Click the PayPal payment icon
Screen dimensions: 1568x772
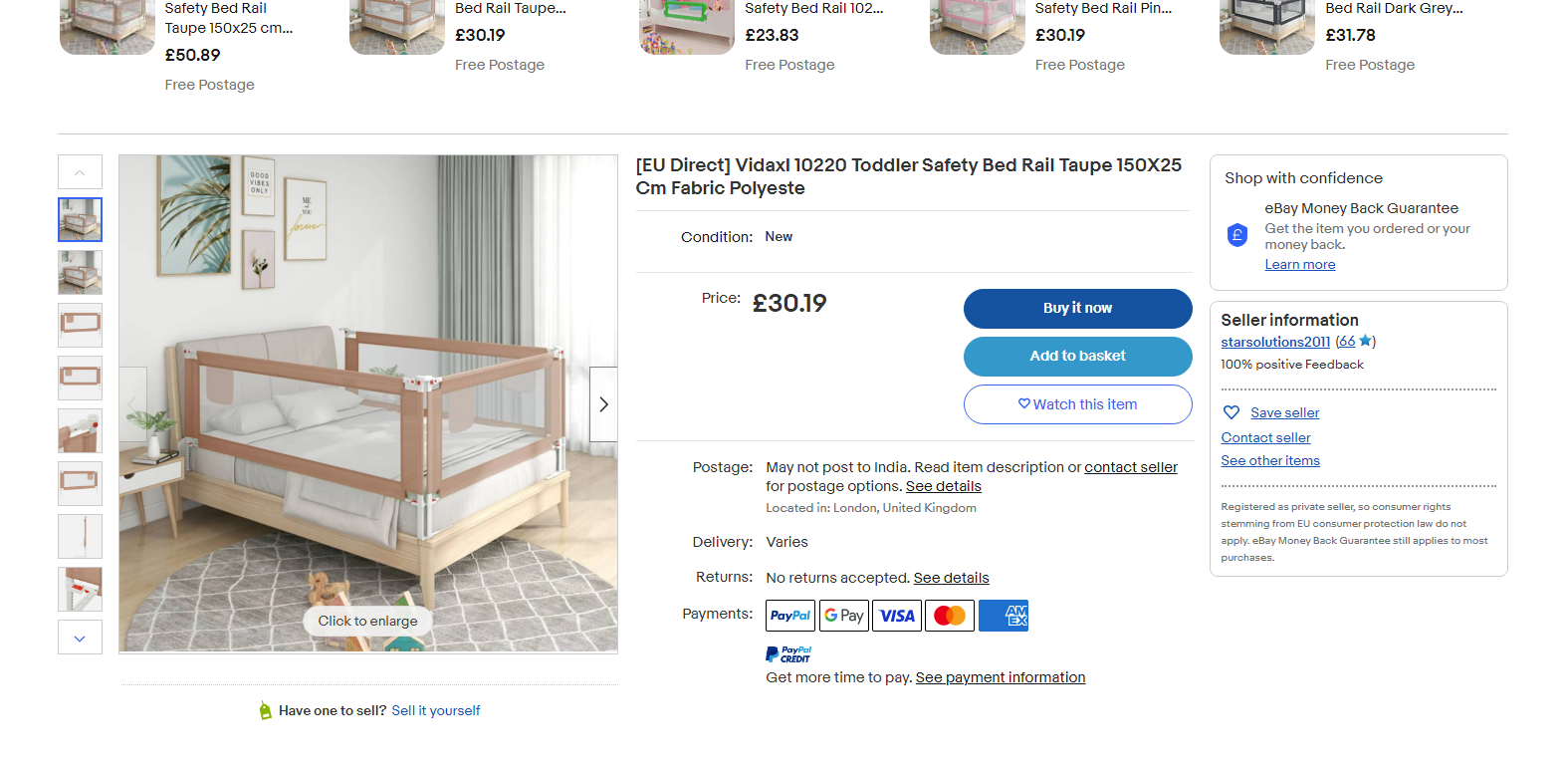(x=790, y=616)
